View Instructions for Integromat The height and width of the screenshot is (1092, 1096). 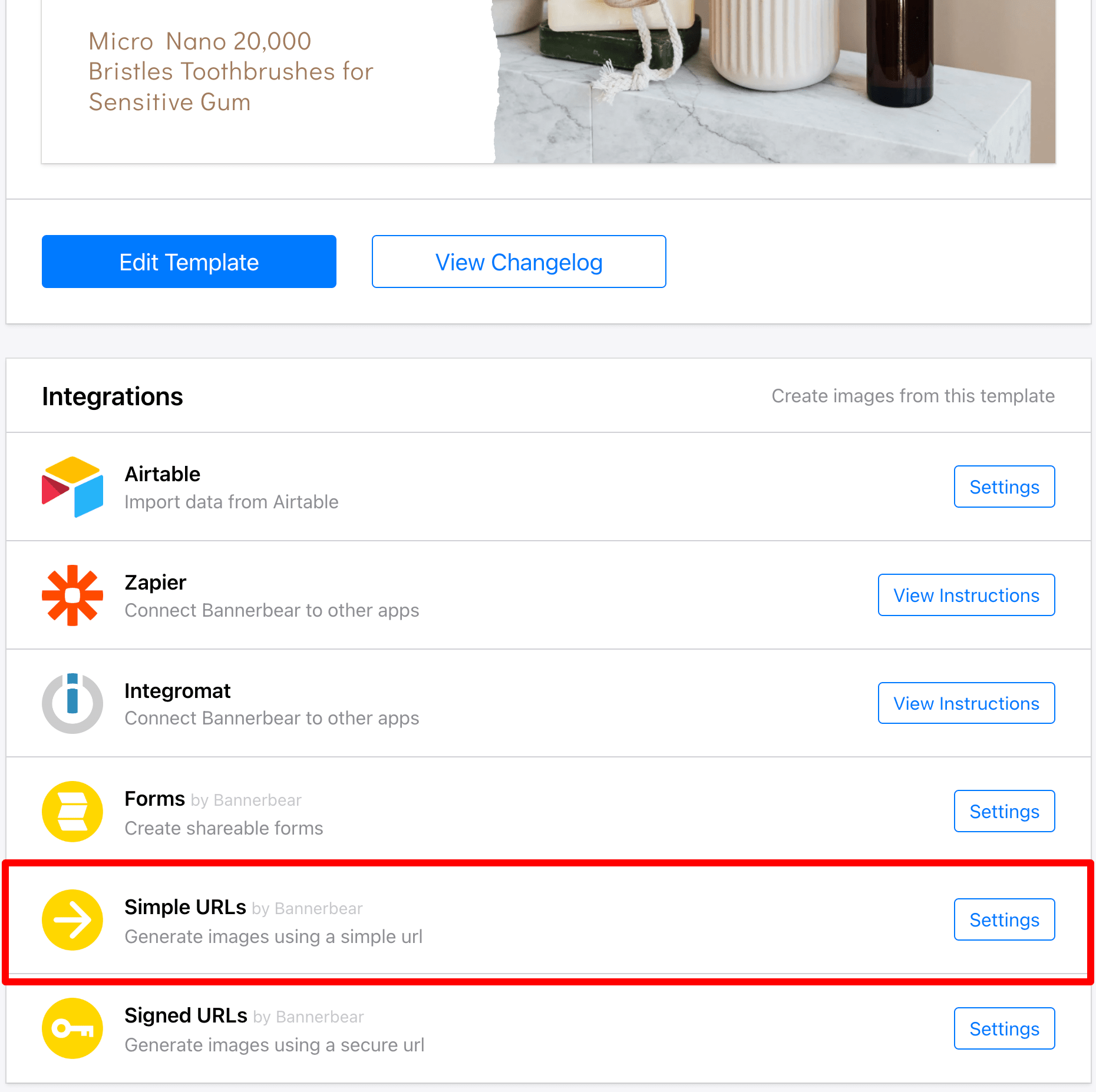point(966,703)
